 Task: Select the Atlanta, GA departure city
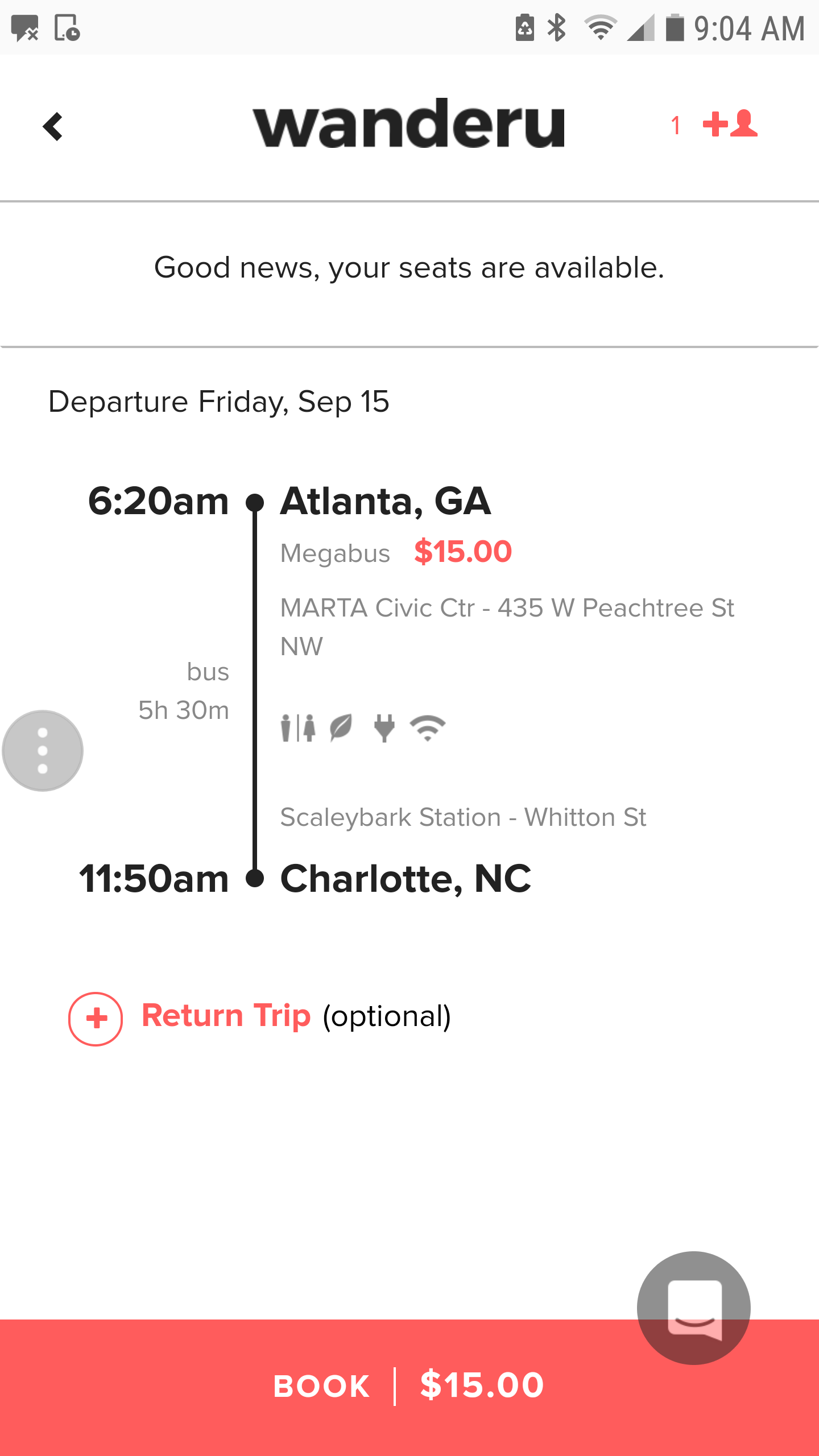point(386,501)
